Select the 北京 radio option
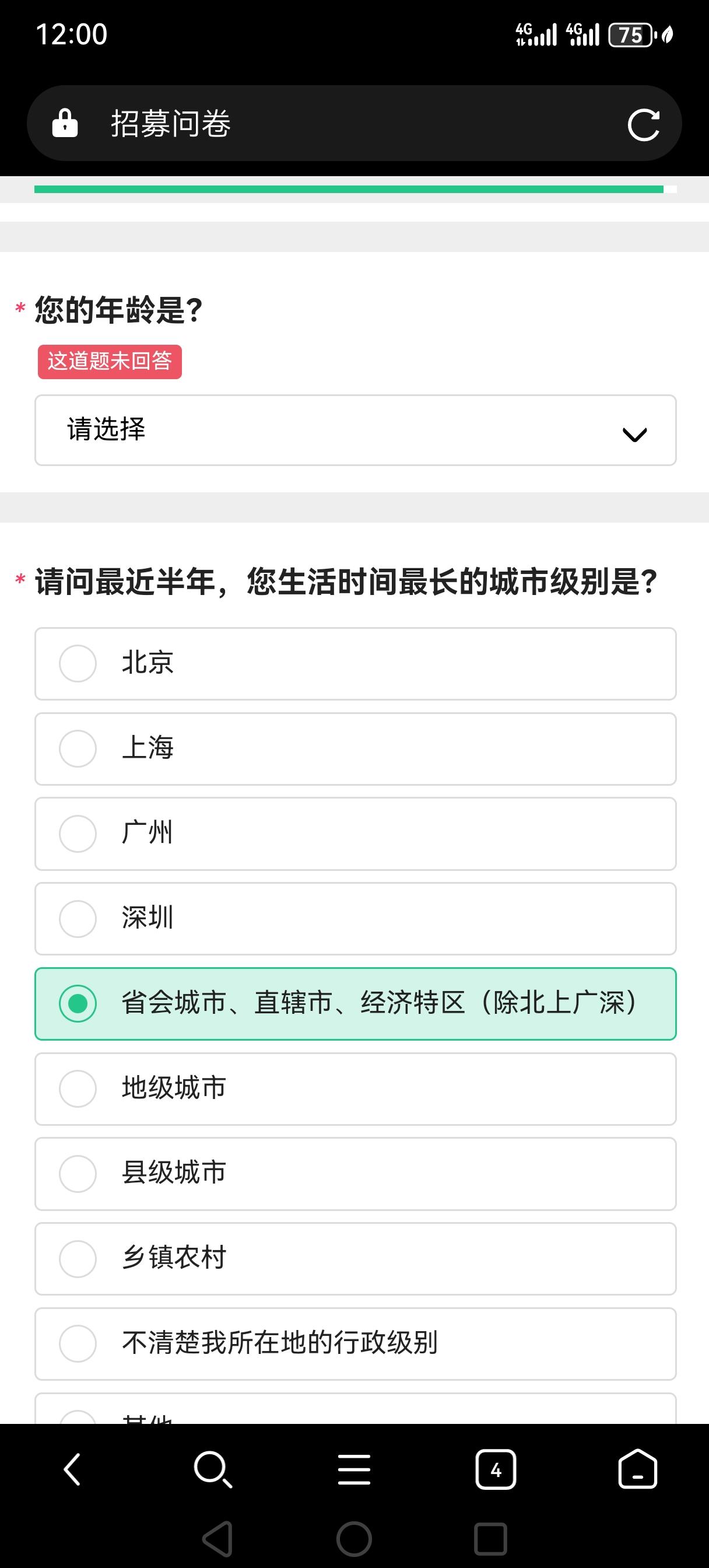The width and height of the screenshot is (709, 1568). tap(78, 663)
